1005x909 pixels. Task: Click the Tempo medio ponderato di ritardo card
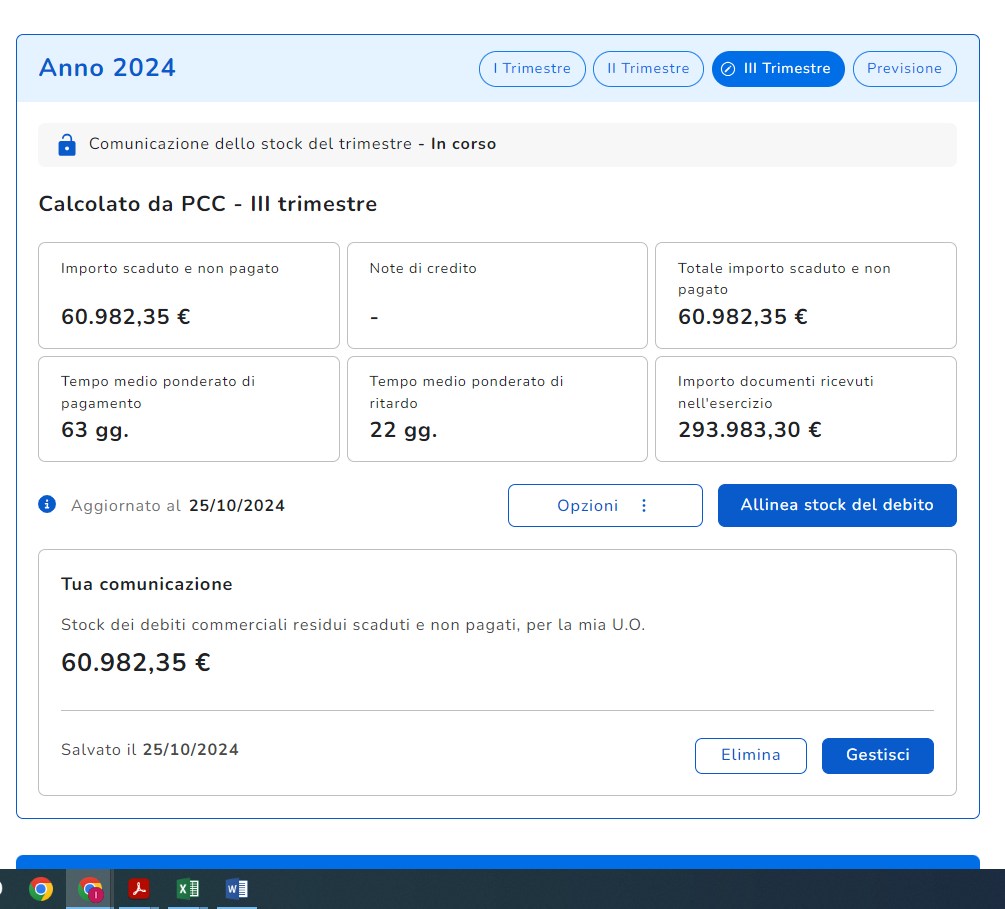pyautogui.click(x=497, y=409)
